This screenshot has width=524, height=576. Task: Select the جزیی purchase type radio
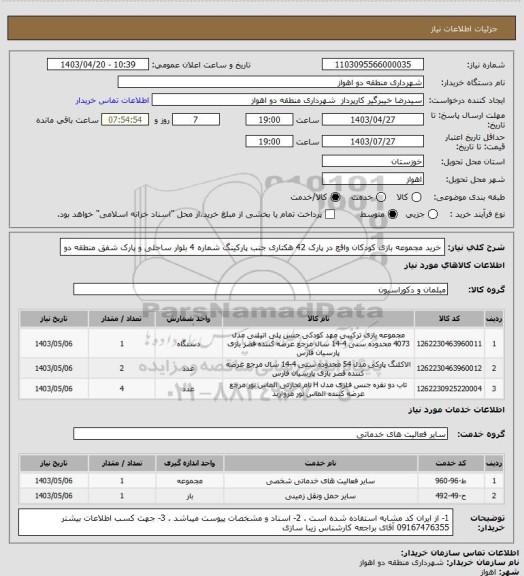[433, 214]
